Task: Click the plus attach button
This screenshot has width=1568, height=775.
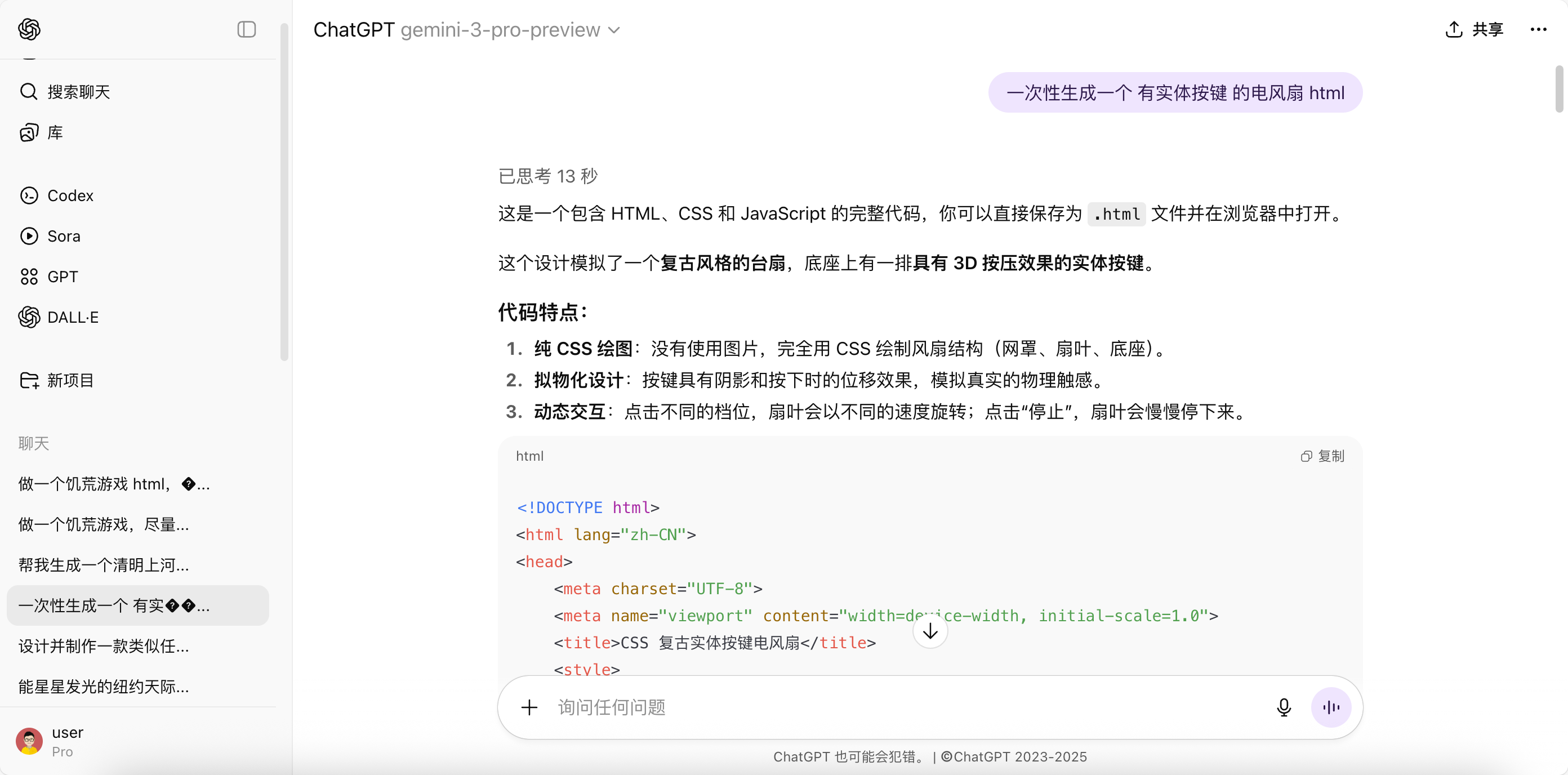Action: (x=529, y=707)
